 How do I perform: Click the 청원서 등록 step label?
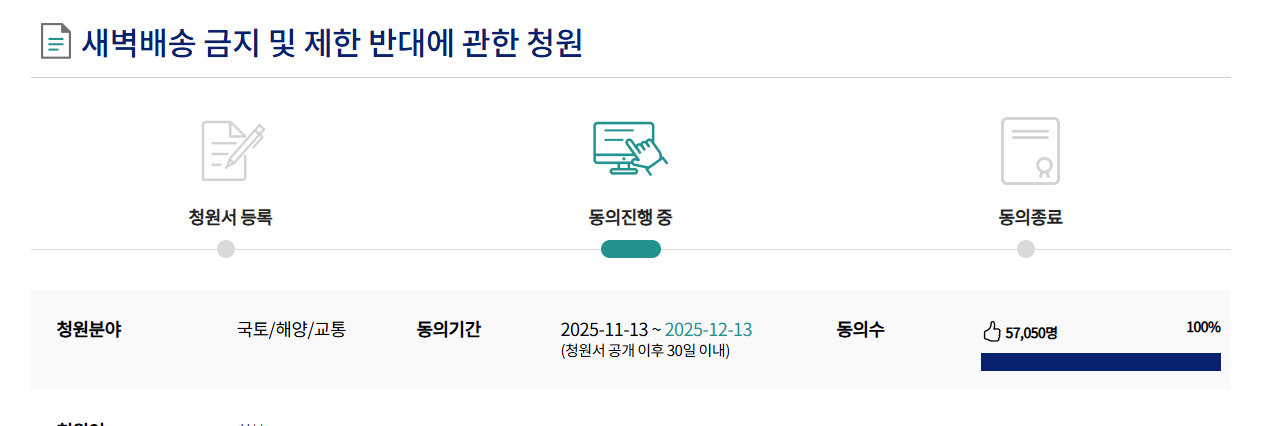pos(230,217)
